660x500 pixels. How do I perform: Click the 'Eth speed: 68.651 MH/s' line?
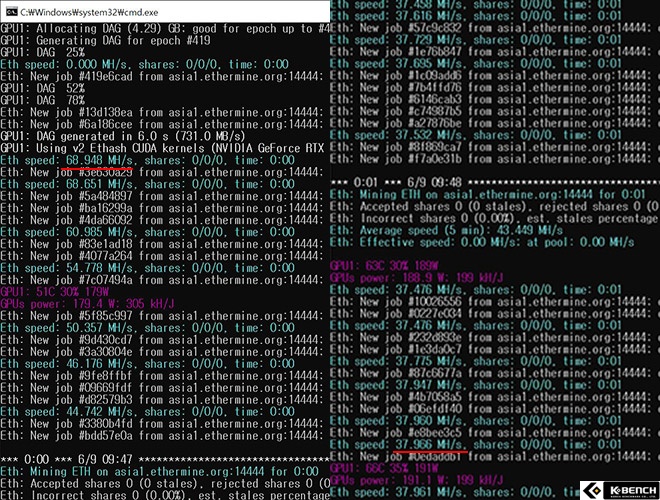[147, 184]
